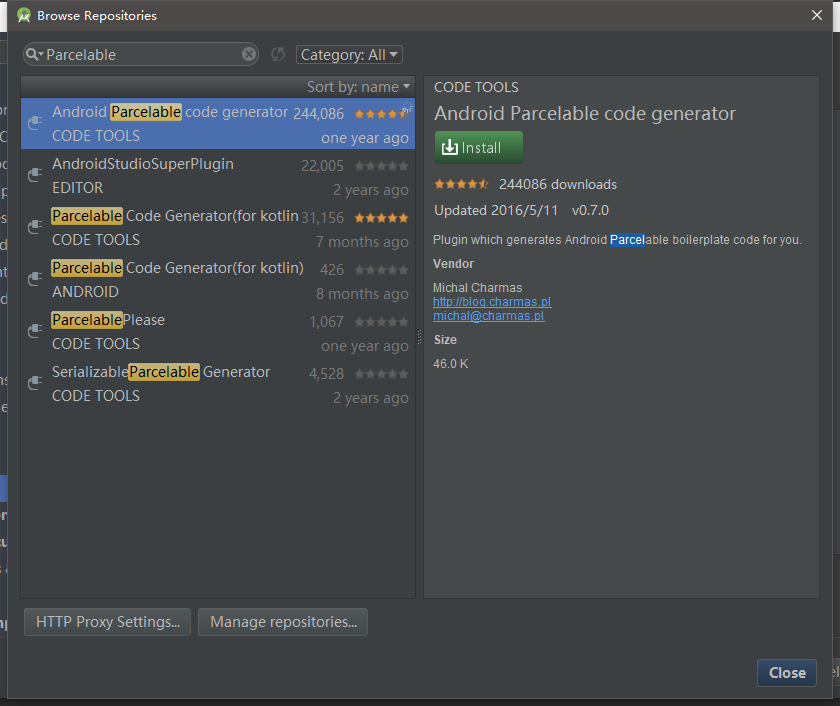
Task: Open the blog.charmas.pl link
Action: (491, 301)
